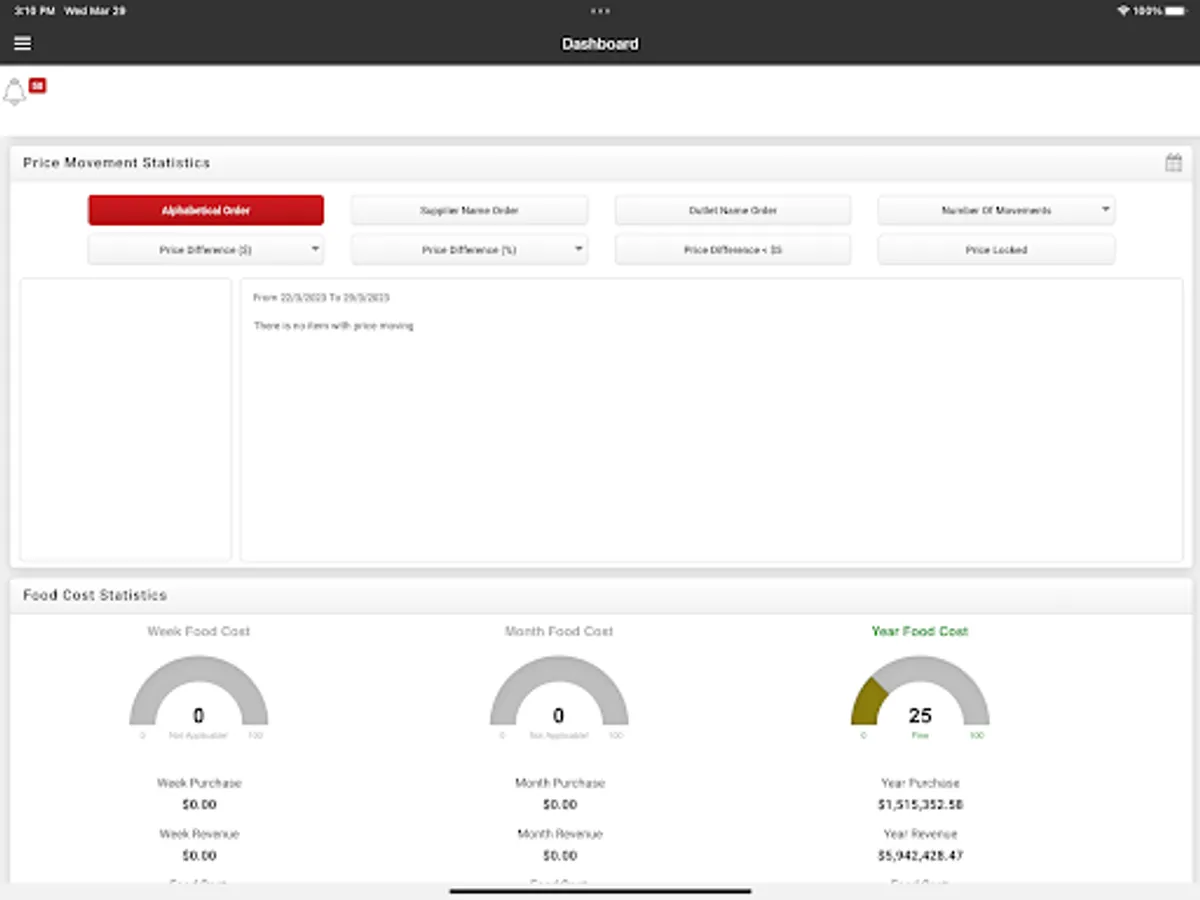Viewport: 1200px width, 900px height.
Task: Expand Price Difference ($) dropdown
Action: pos(206,250)
